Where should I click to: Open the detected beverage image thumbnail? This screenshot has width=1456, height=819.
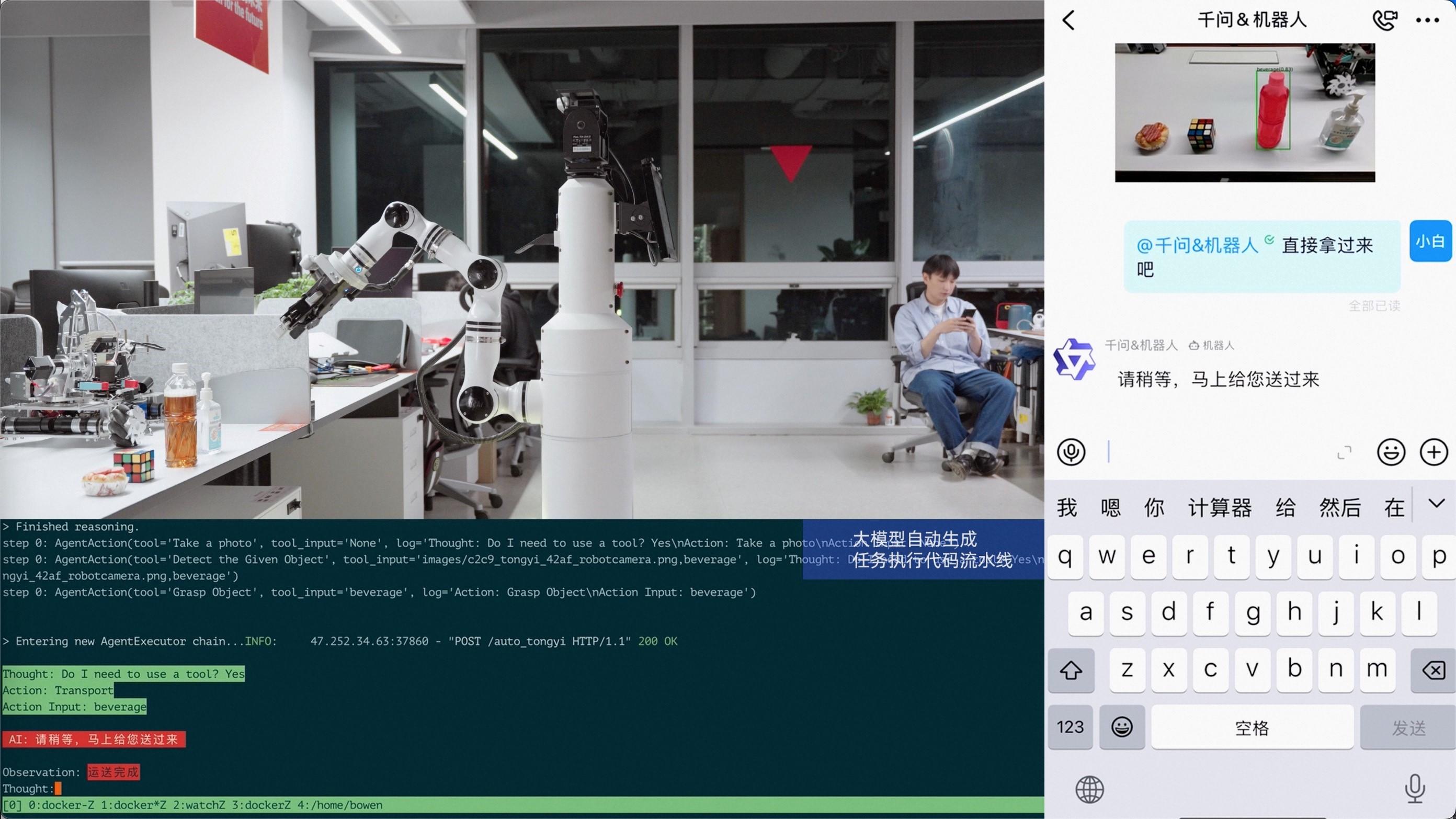(1245, 112)
